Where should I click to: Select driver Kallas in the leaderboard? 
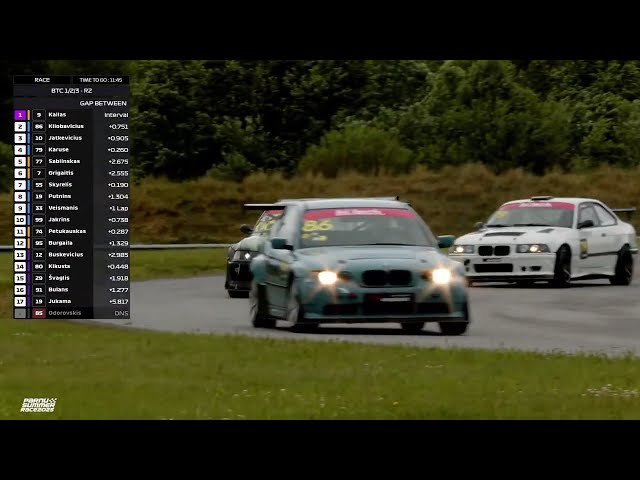(x=57, y=115)
